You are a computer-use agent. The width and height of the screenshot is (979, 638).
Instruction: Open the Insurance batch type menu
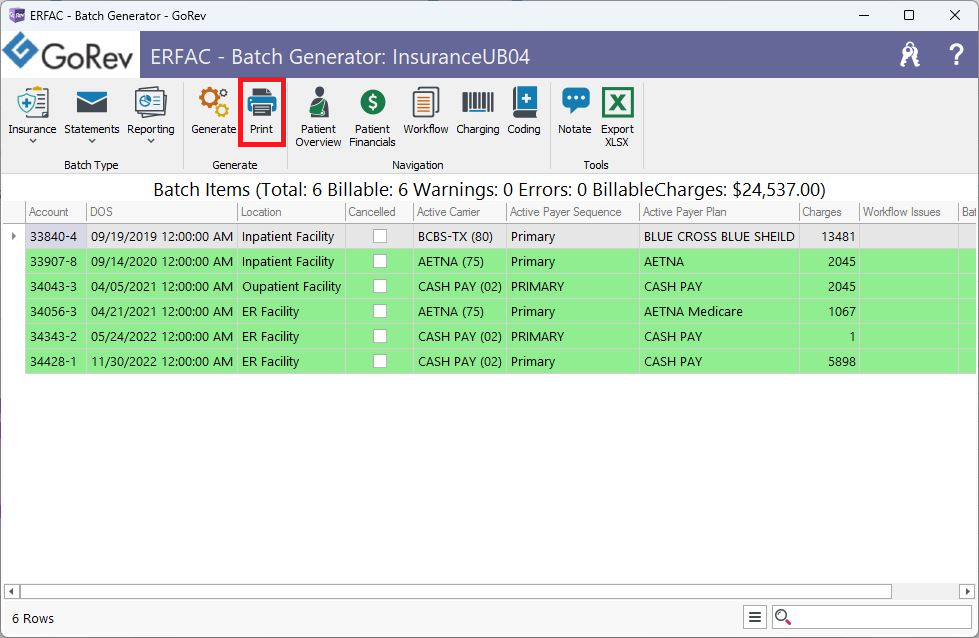[32, 114]
